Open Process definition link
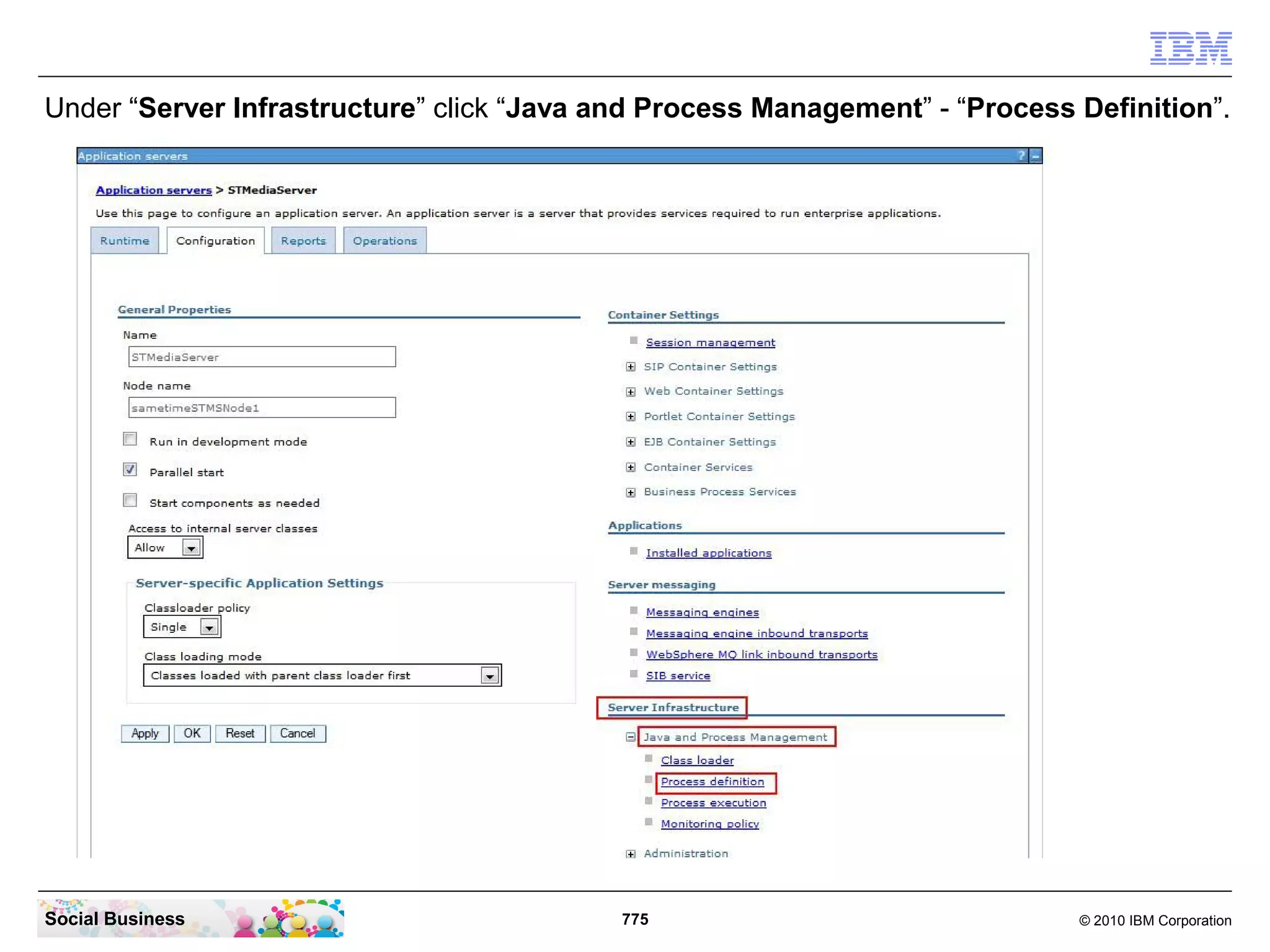The image size is (1270, 952). (x=713, y=782)
